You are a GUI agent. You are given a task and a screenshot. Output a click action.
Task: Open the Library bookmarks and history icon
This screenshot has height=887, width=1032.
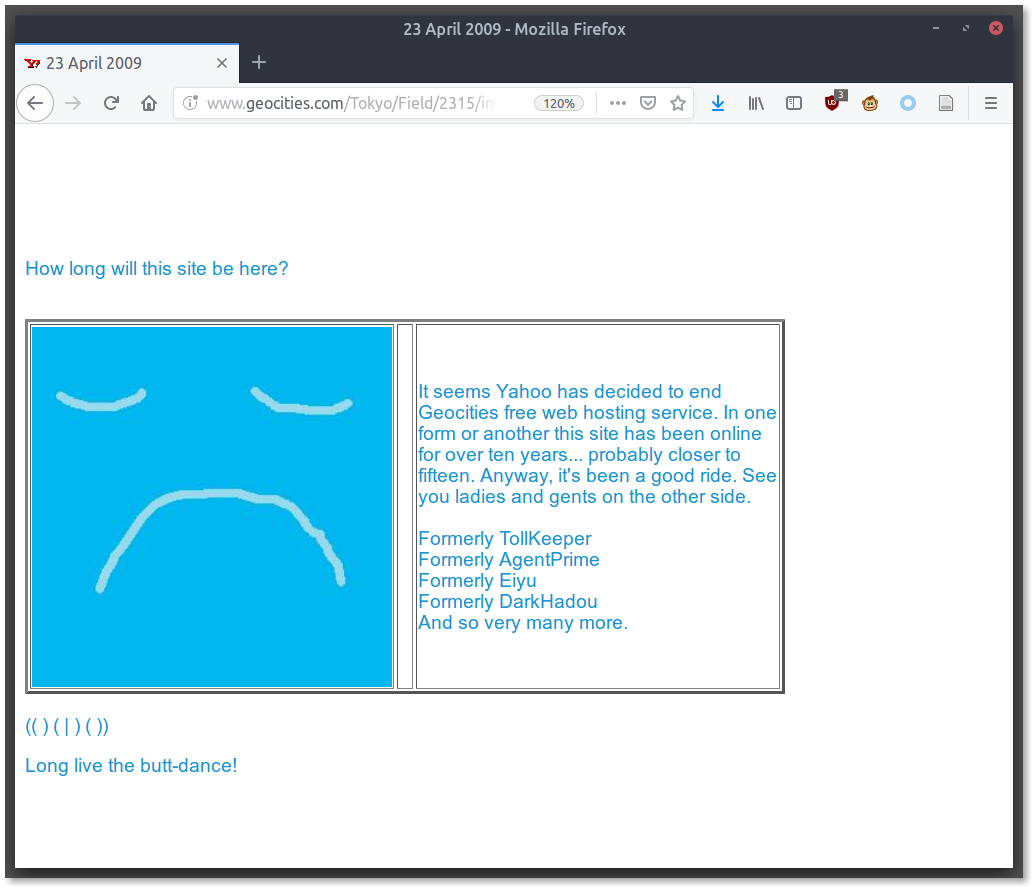[756, 103]
